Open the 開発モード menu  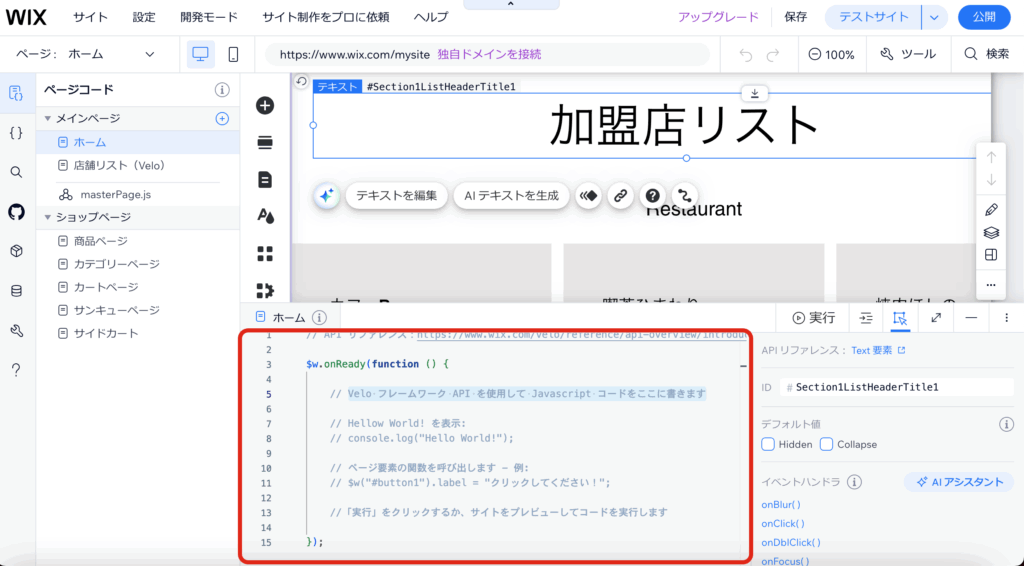point(209,18)
